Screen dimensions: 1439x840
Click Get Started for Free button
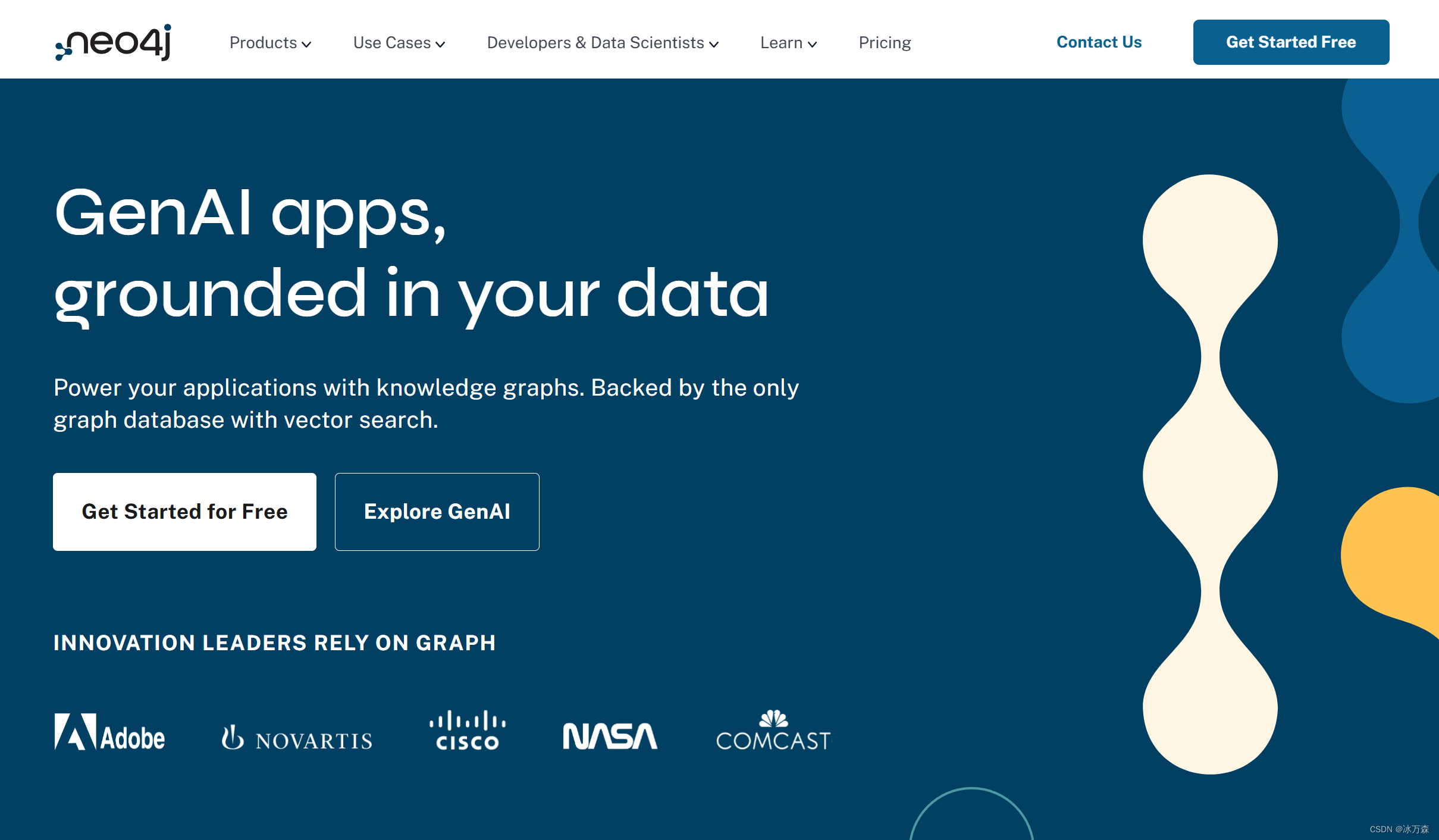pyautogui.click(x=184, y=512)
